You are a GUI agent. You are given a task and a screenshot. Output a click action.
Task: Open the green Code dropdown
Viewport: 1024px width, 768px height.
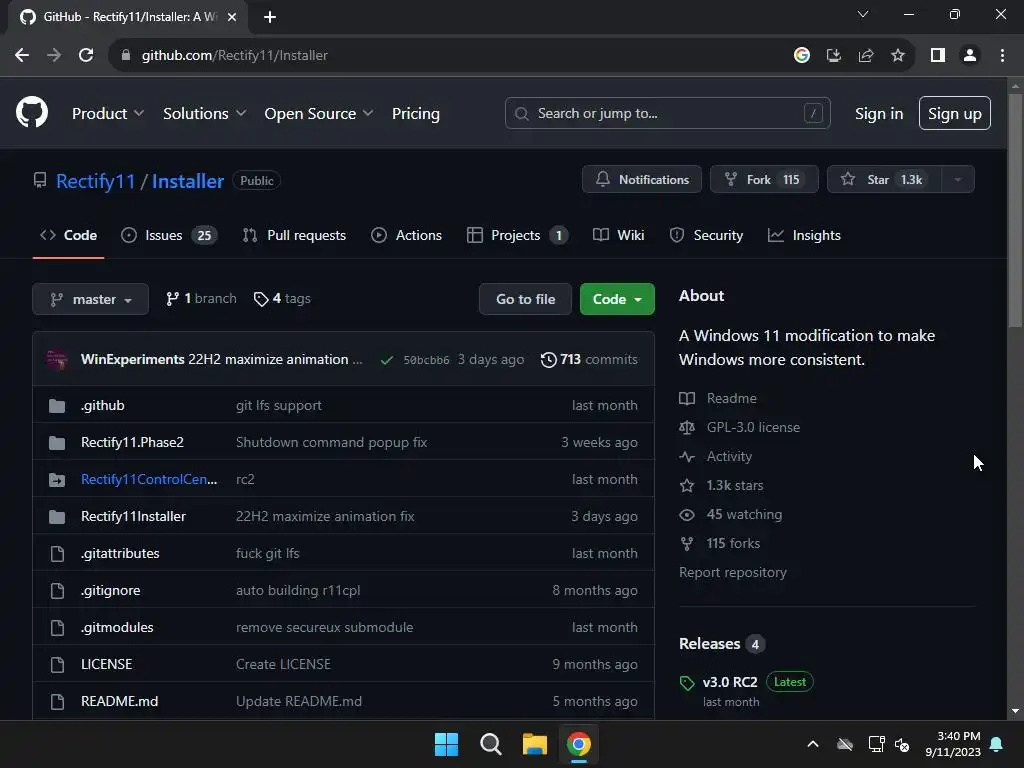617,299
